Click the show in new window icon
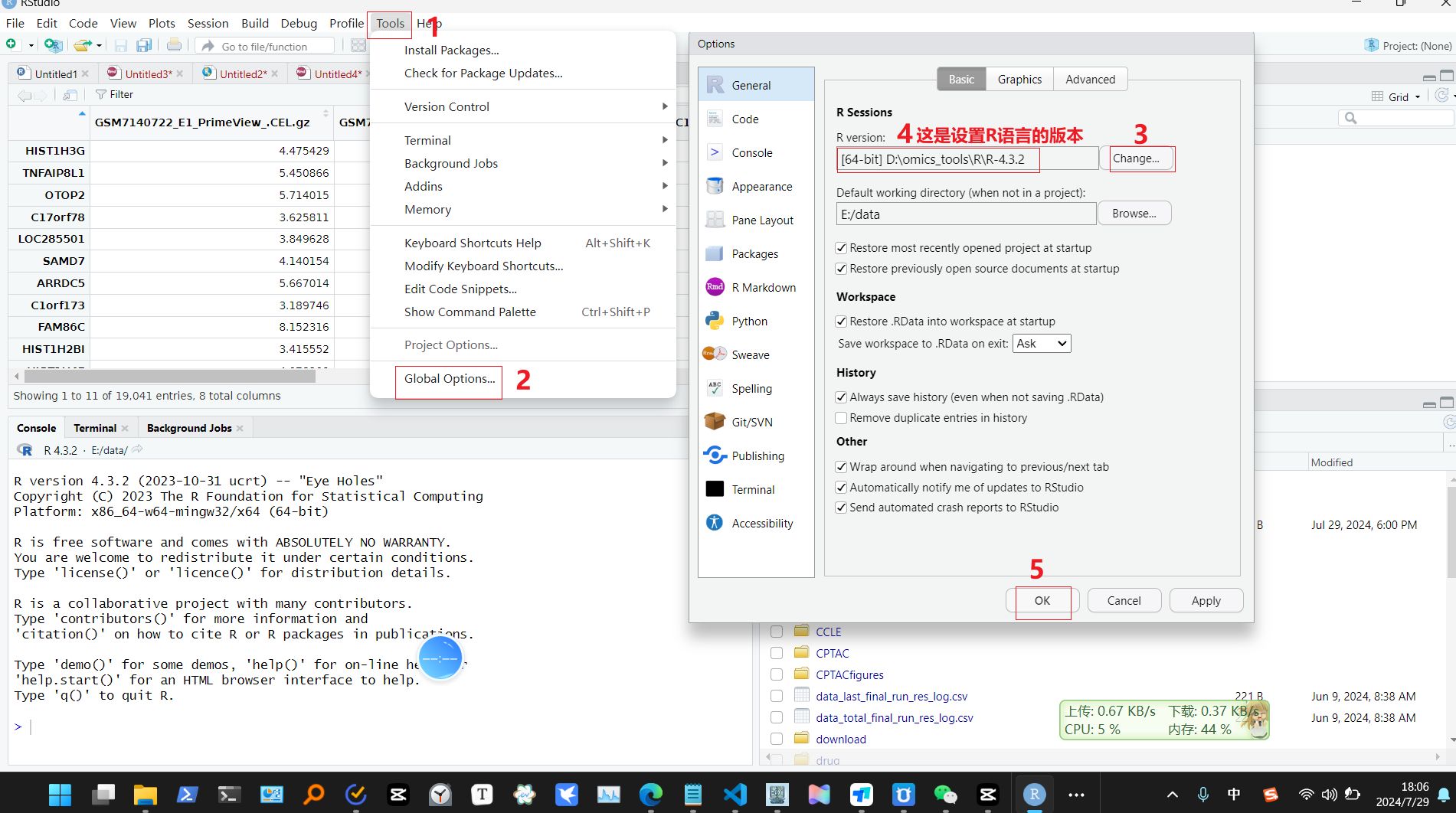Image resolution: width=1456 pixels, height=813 pixels. coord(70,95)
